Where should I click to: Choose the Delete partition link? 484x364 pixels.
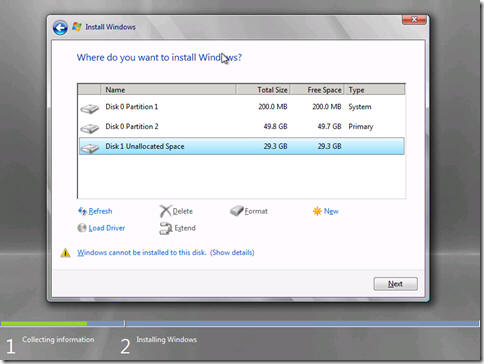[182, 211]
